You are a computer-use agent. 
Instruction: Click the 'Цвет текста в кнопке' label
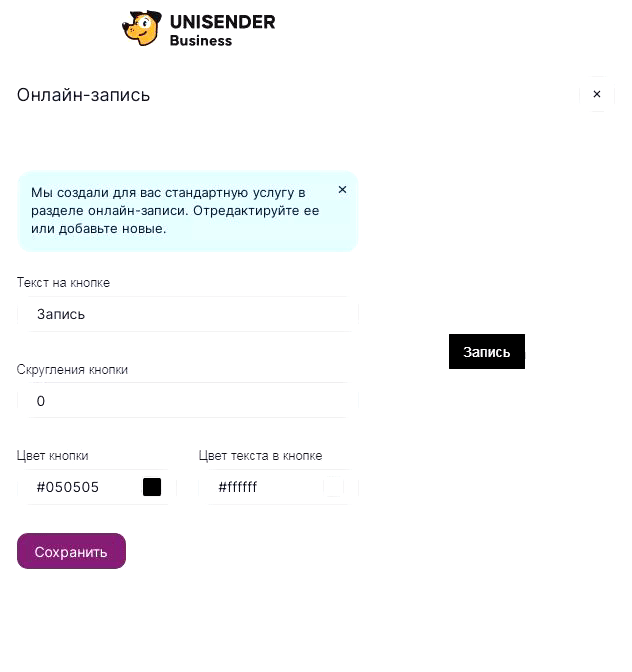(260, 456)
